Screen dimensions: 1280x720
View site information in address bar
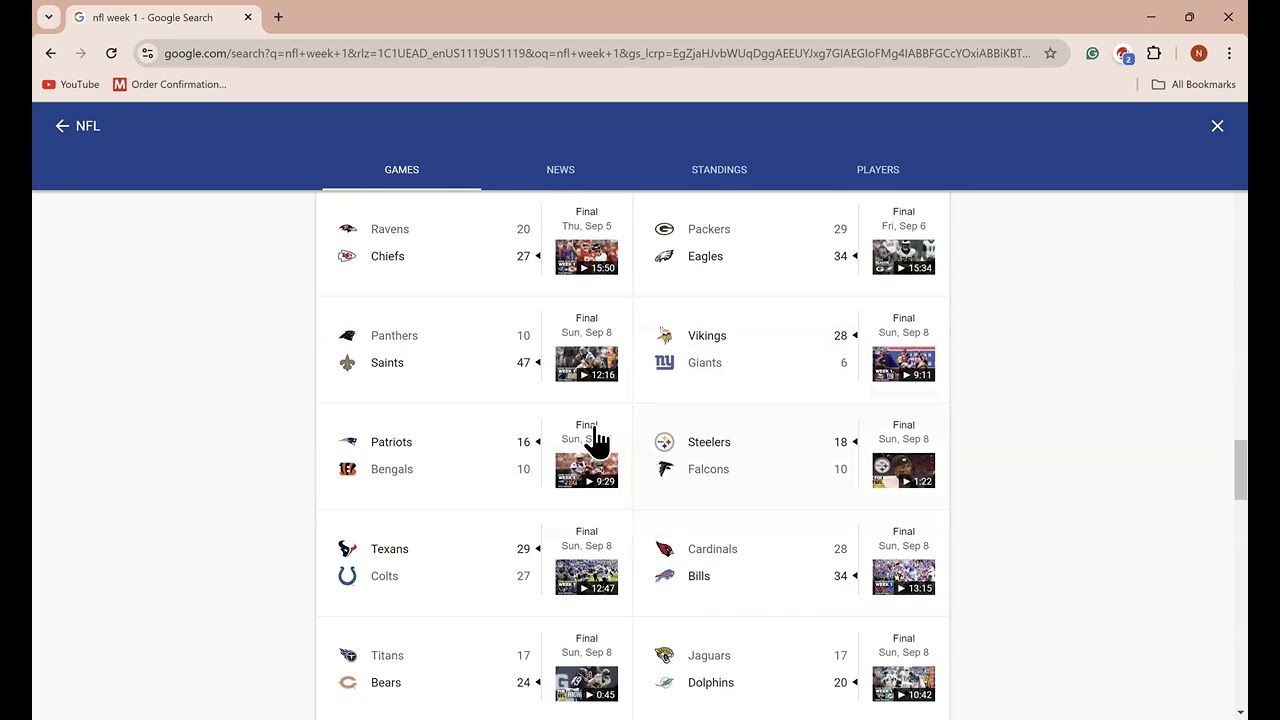point(147,53)
